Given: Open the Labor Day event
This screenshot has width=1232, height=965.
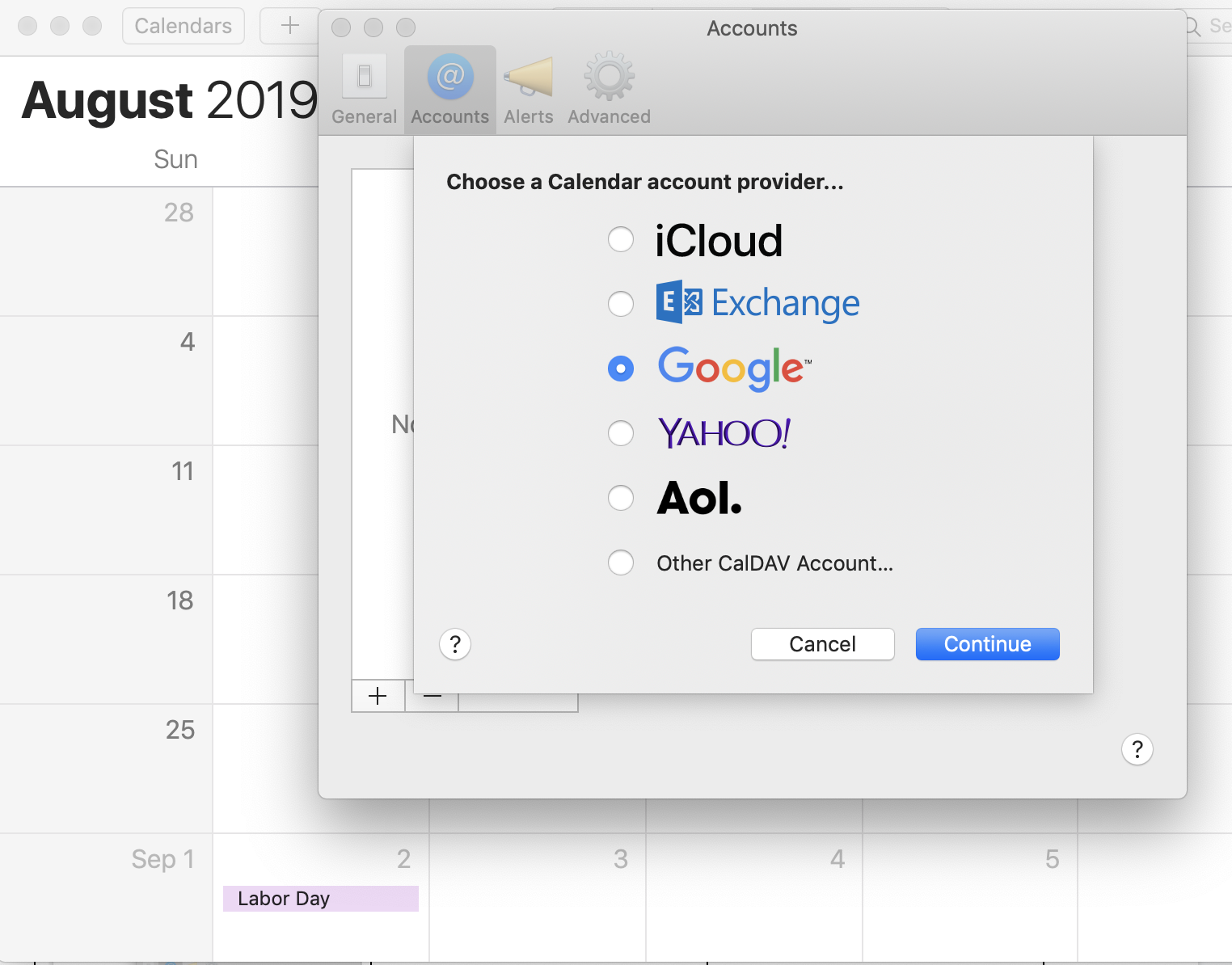Looking at the screenshot, I should 321,899.
